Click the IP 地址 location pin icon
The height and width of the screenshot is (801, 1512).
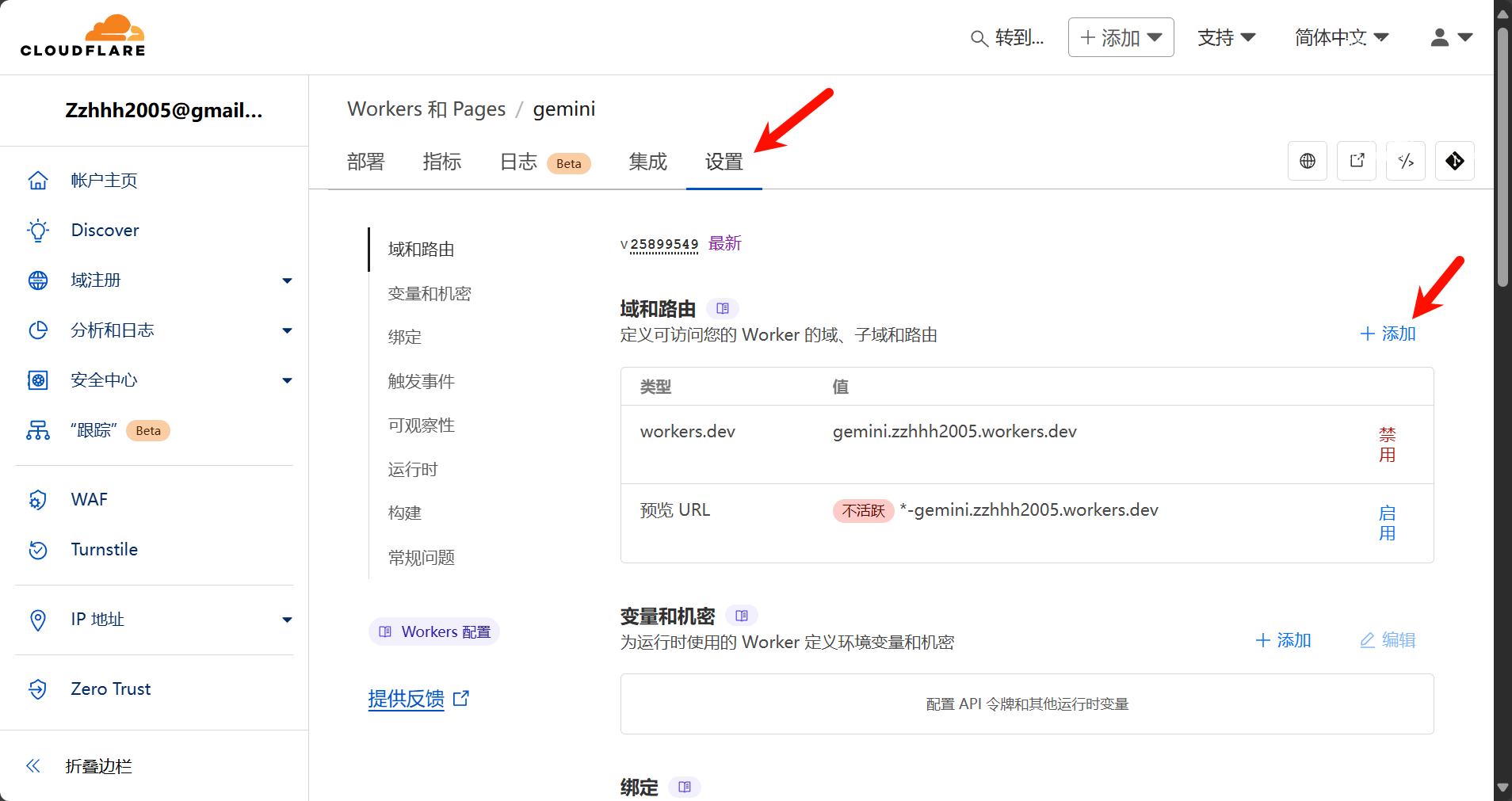pyautogui.click(x=38, y=620)
